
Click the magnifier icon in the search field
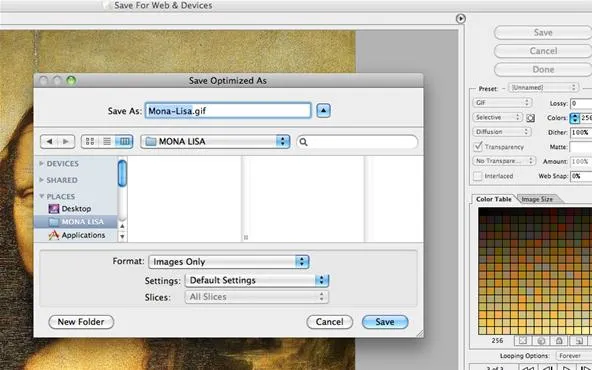pyautogui.click(x=303, y=142)
